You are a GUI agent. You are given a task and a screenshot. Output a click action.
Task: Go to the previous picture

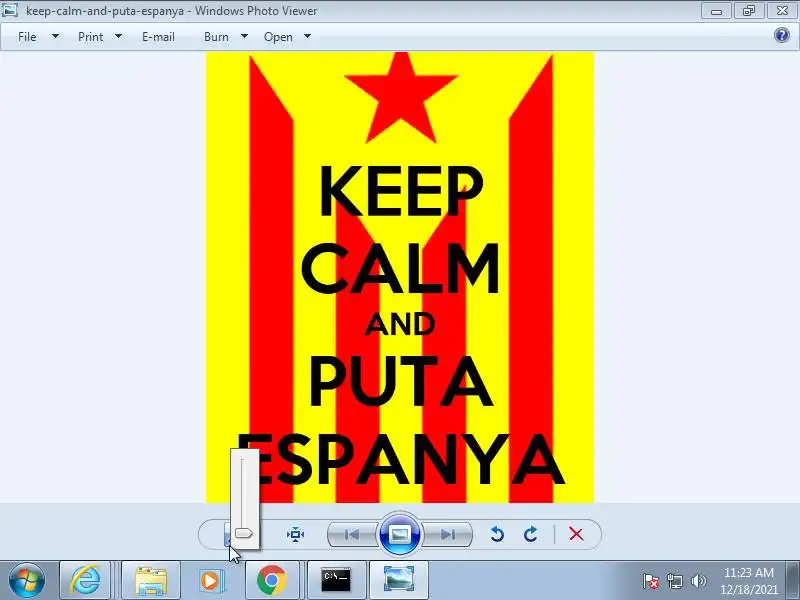352,534
